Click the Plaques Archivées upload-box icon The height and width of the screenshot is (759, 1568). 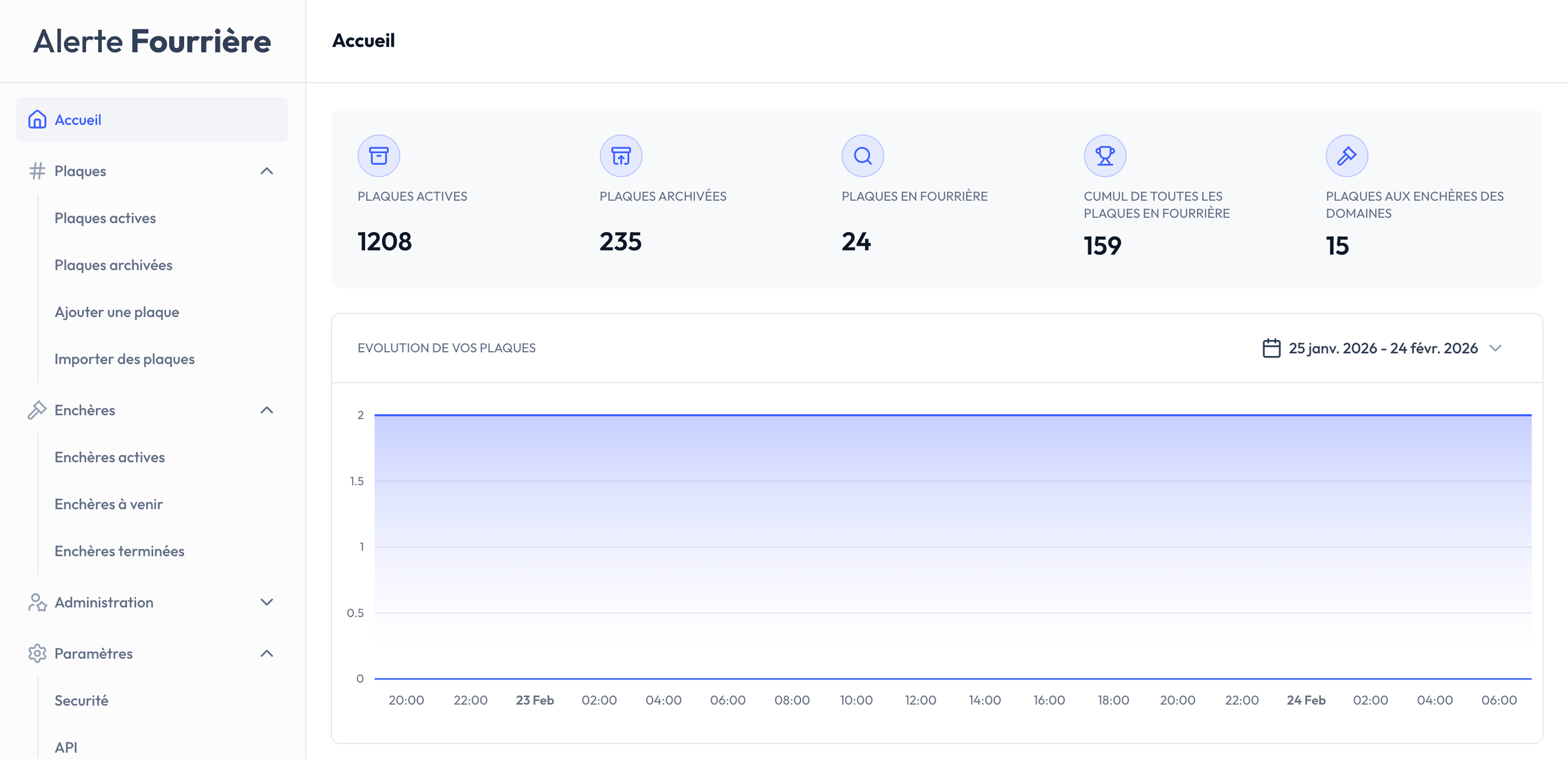[x=620, y=156]
